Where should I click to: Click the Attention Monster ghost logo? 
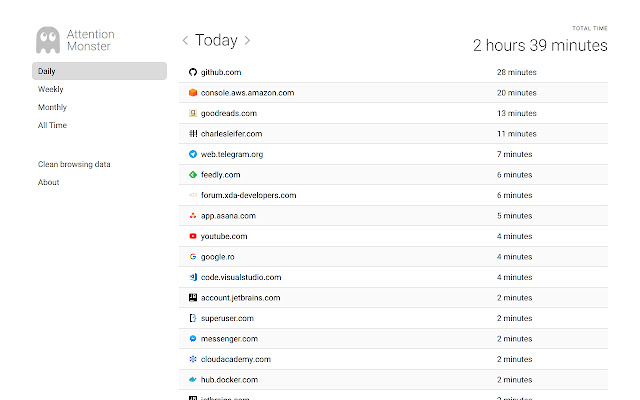pyautogui.click(x=48, y=40)
